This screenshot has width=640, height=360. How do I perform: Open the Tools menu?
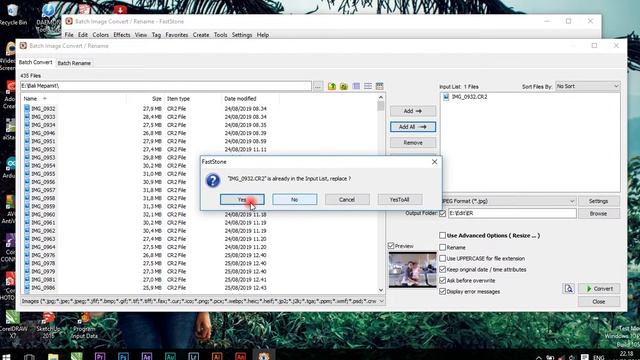[220, 35]
